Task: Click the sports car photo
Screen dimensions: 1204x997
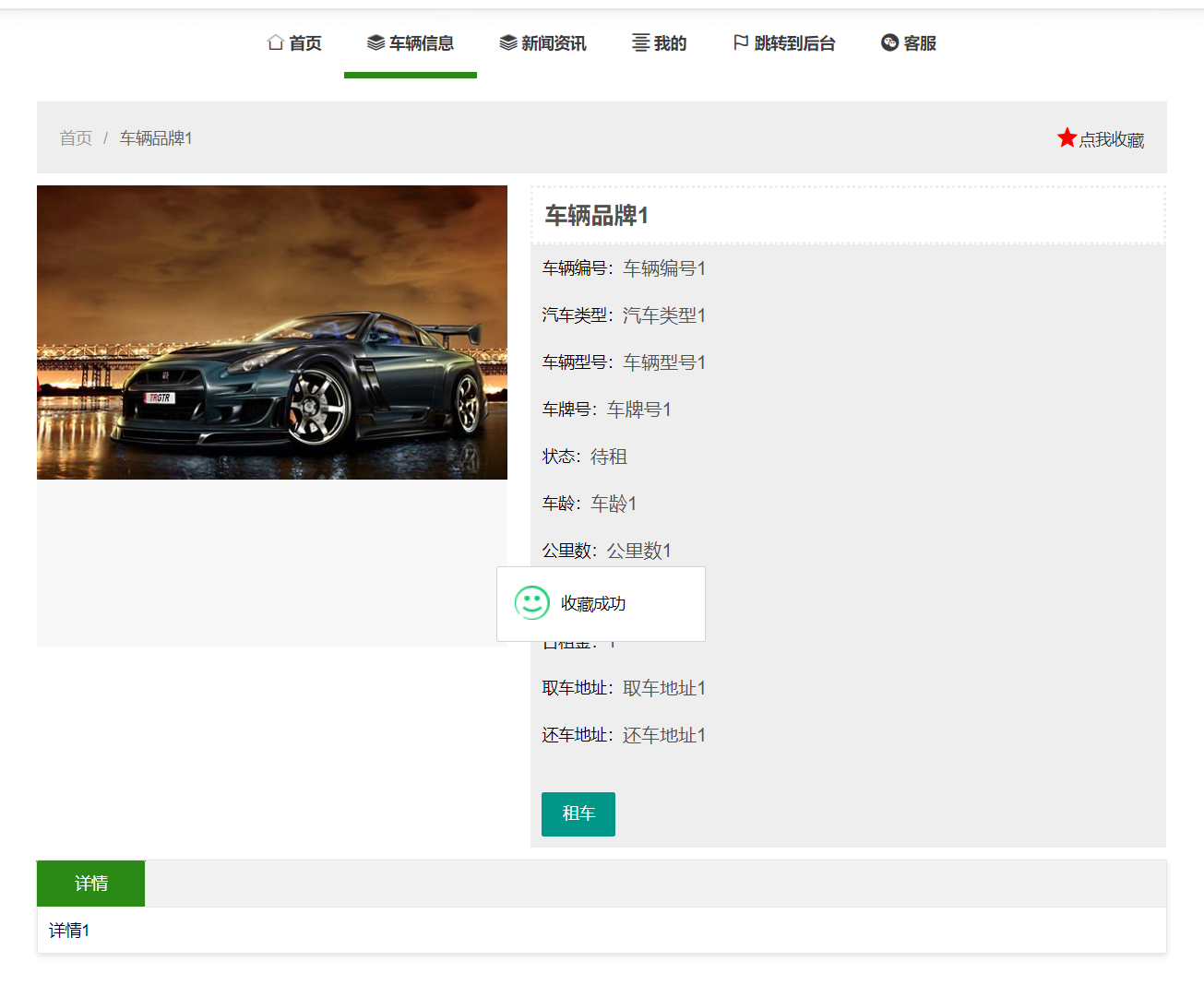Action: point(272,332)
